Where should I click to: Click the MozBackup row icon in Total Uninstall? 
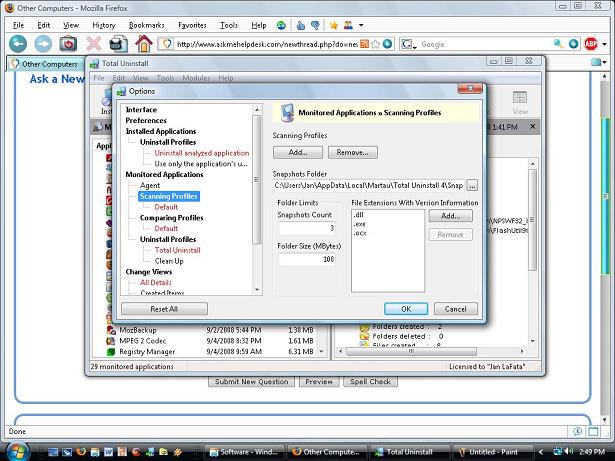pyautogui.click(x=111, y=330)
